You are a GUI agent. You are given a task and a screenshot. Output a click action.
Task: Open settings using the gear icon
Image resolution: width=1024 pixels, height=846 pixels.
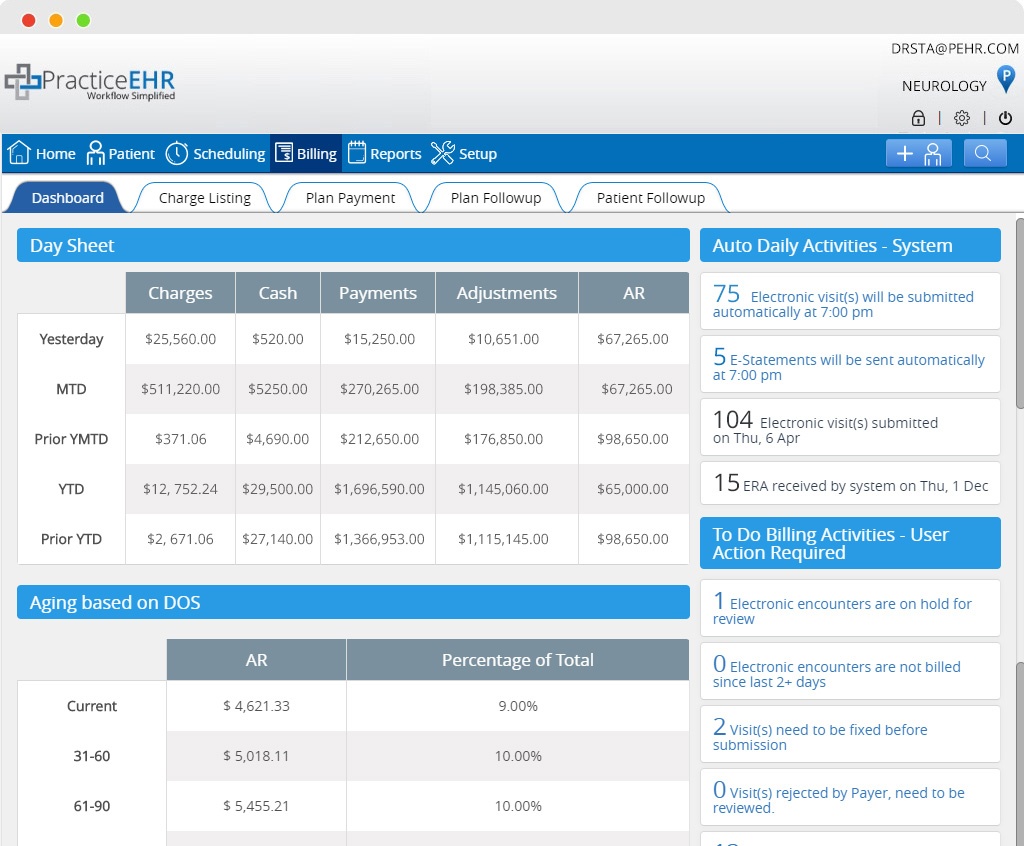pos(961,117)
